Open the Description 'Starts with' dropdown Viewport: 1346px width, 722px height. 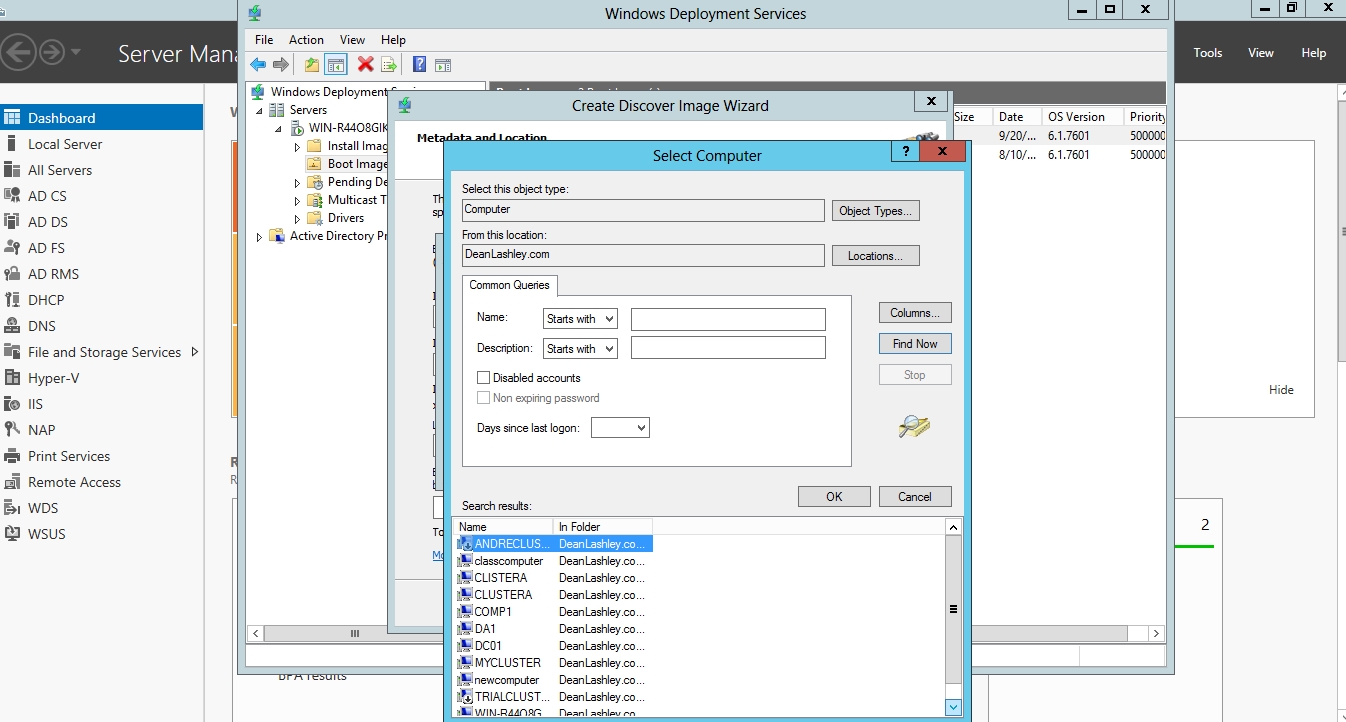coord(580,349)
